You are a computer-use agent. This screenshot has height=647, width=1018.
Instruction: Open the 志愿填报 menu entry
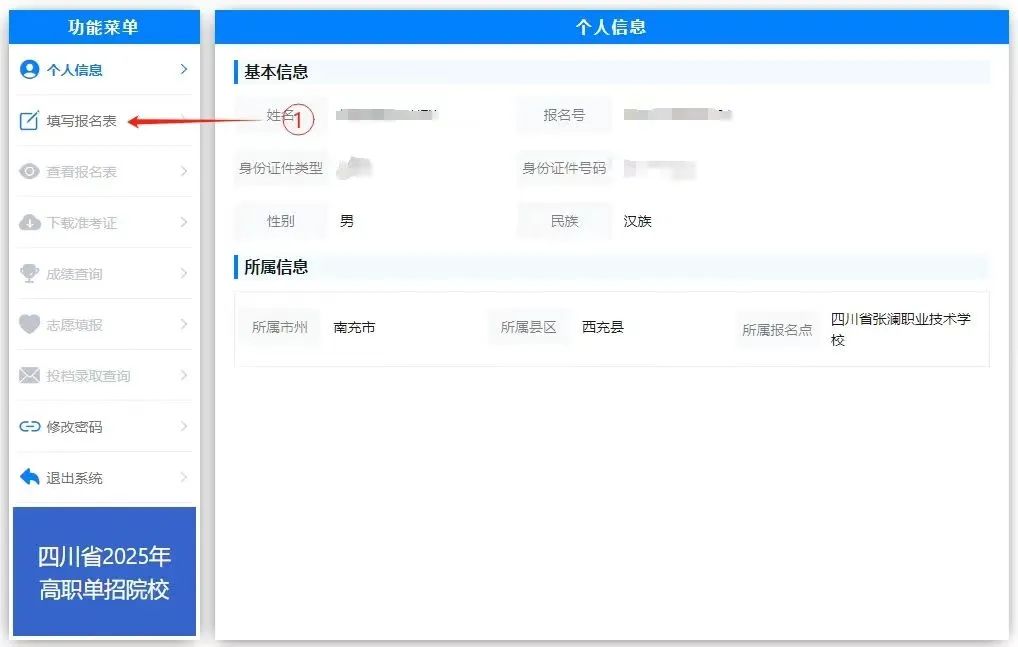(75, 325)
